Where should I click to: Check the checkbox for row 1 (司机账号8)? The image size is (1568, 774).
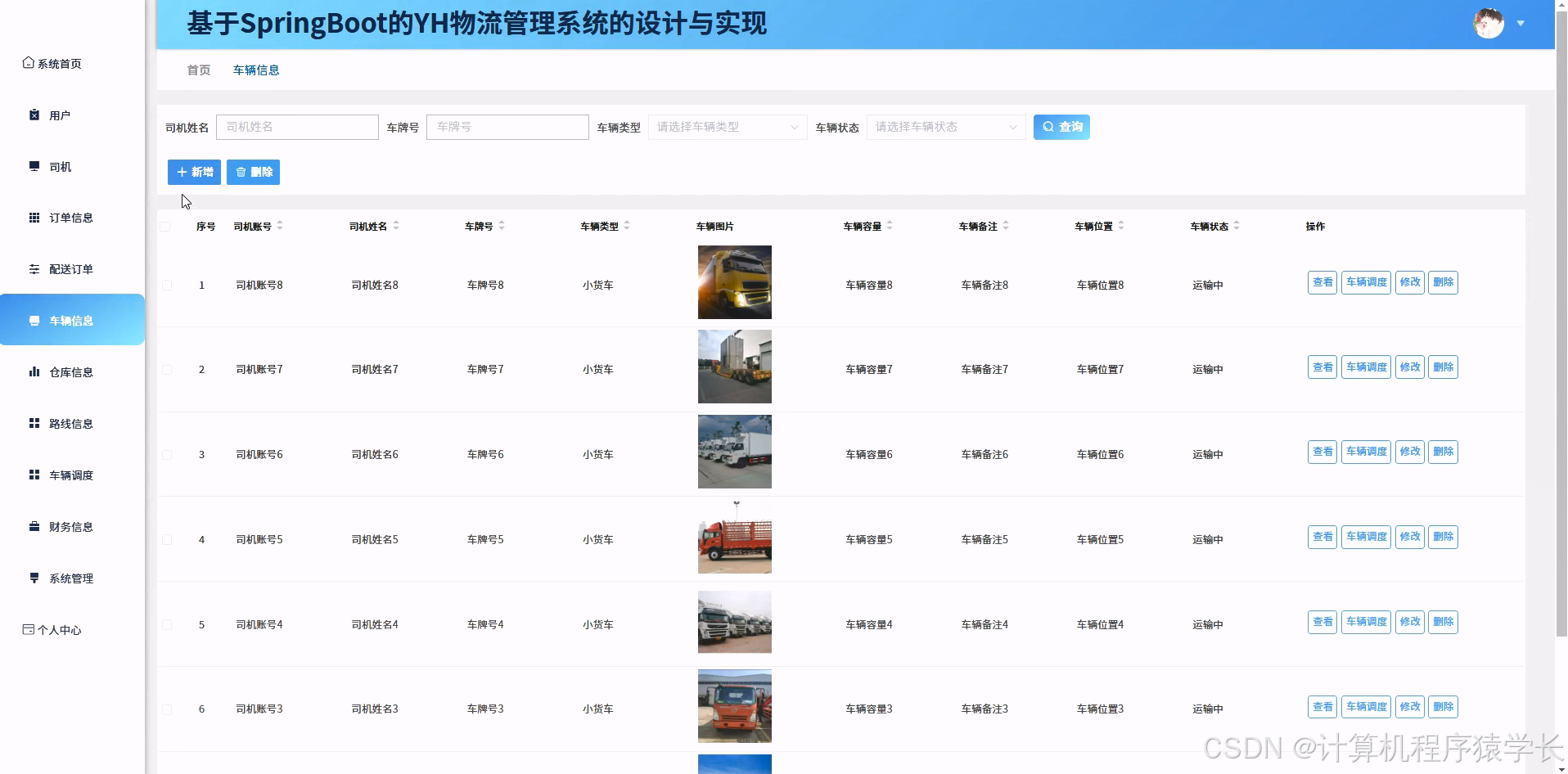[168, 285]
